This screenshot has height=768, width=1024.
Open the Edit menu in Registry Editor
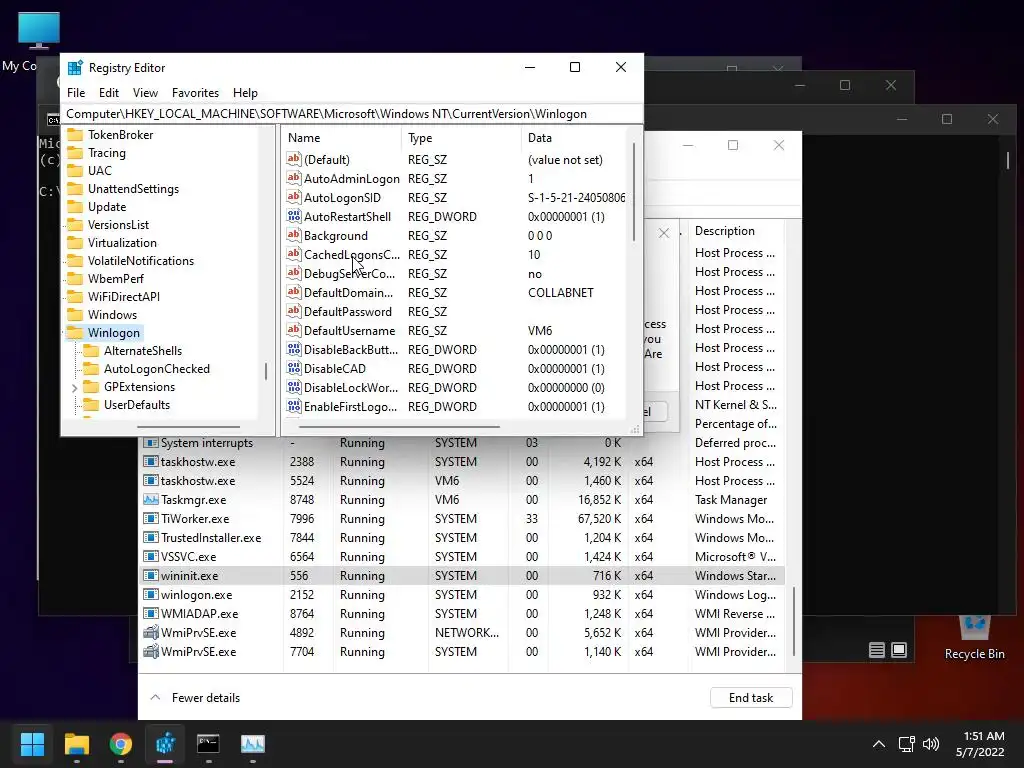coord(108,93)
